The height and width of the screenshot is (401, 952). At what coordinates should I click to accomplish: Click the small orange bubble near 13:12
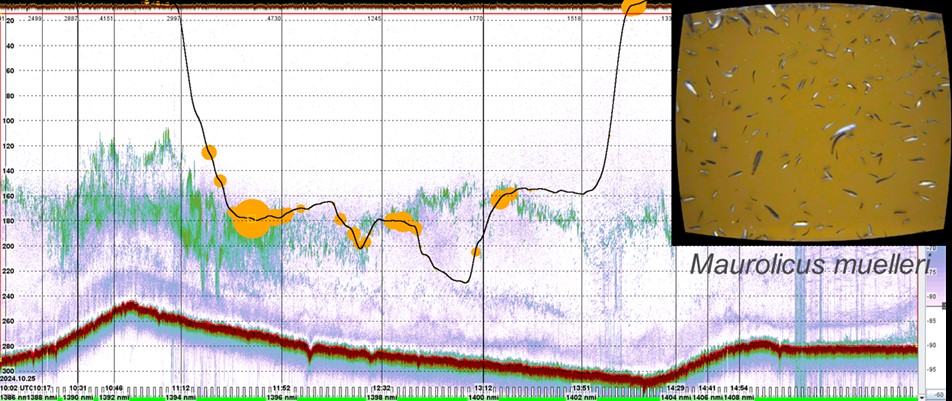[x=475, y=252]
